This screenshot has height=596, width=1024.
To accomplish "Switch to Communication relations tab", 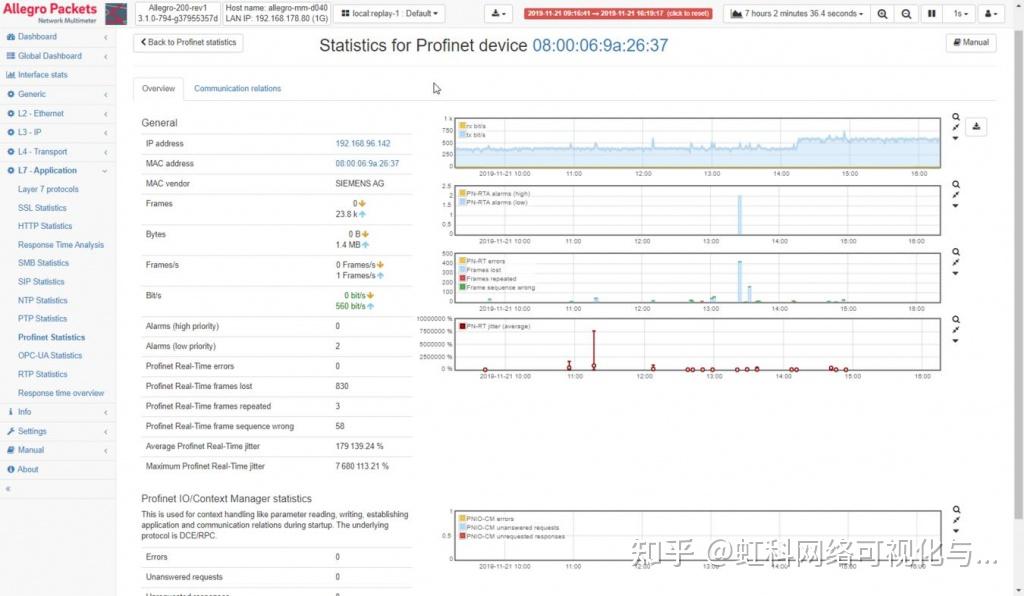I will tap(237, 88).
